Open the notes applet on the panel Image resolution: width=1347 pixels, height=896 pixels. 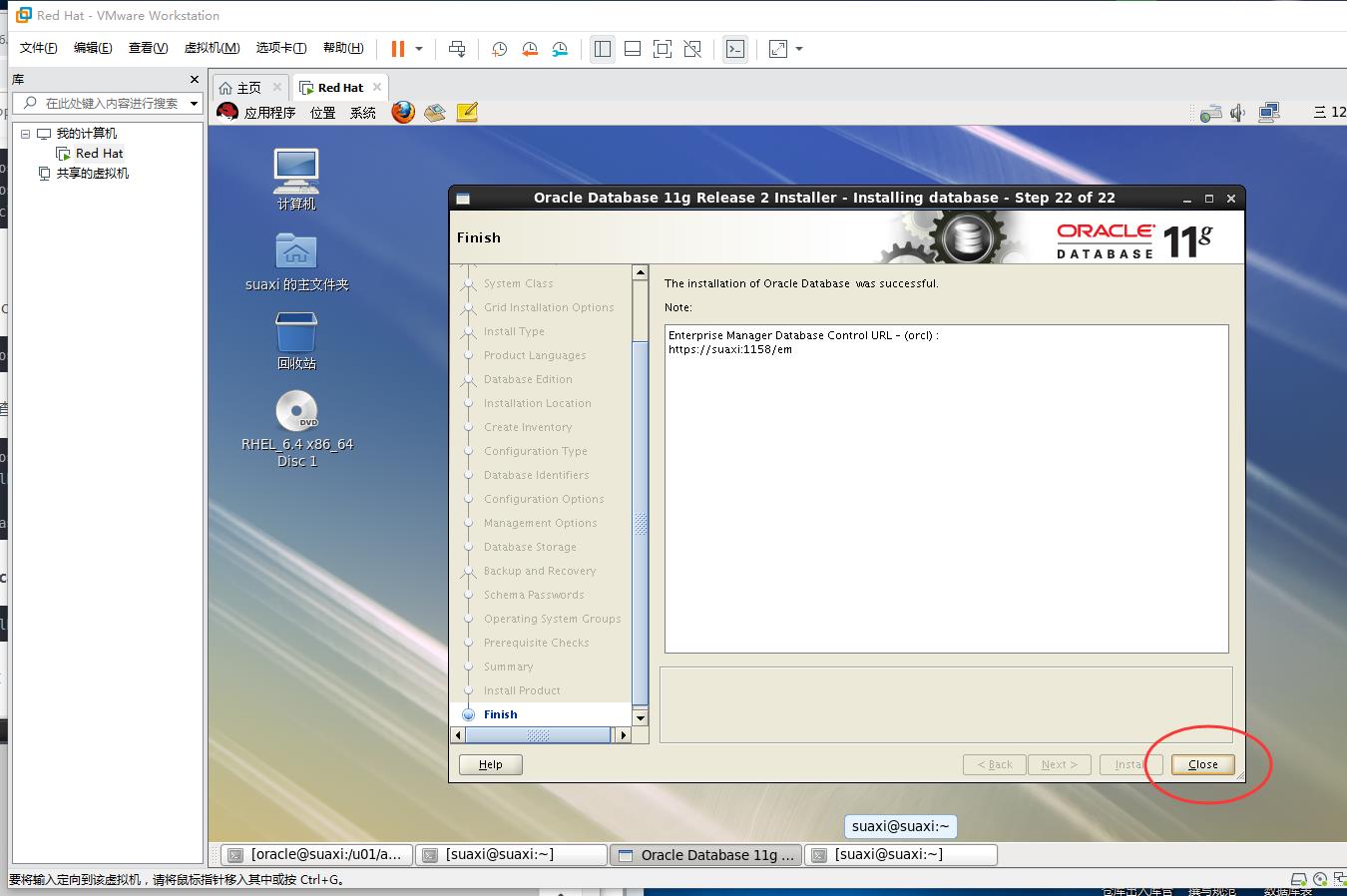(467, 112)
